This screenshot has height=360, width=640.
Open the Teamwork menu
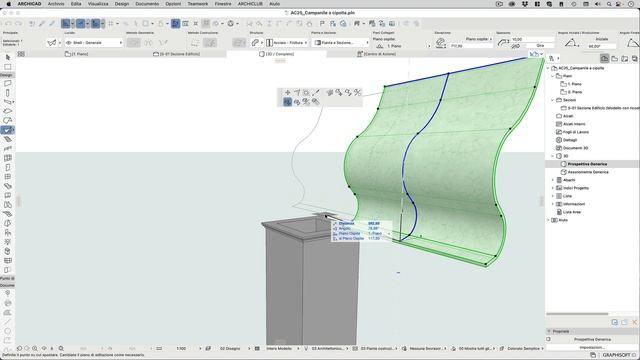198,4
